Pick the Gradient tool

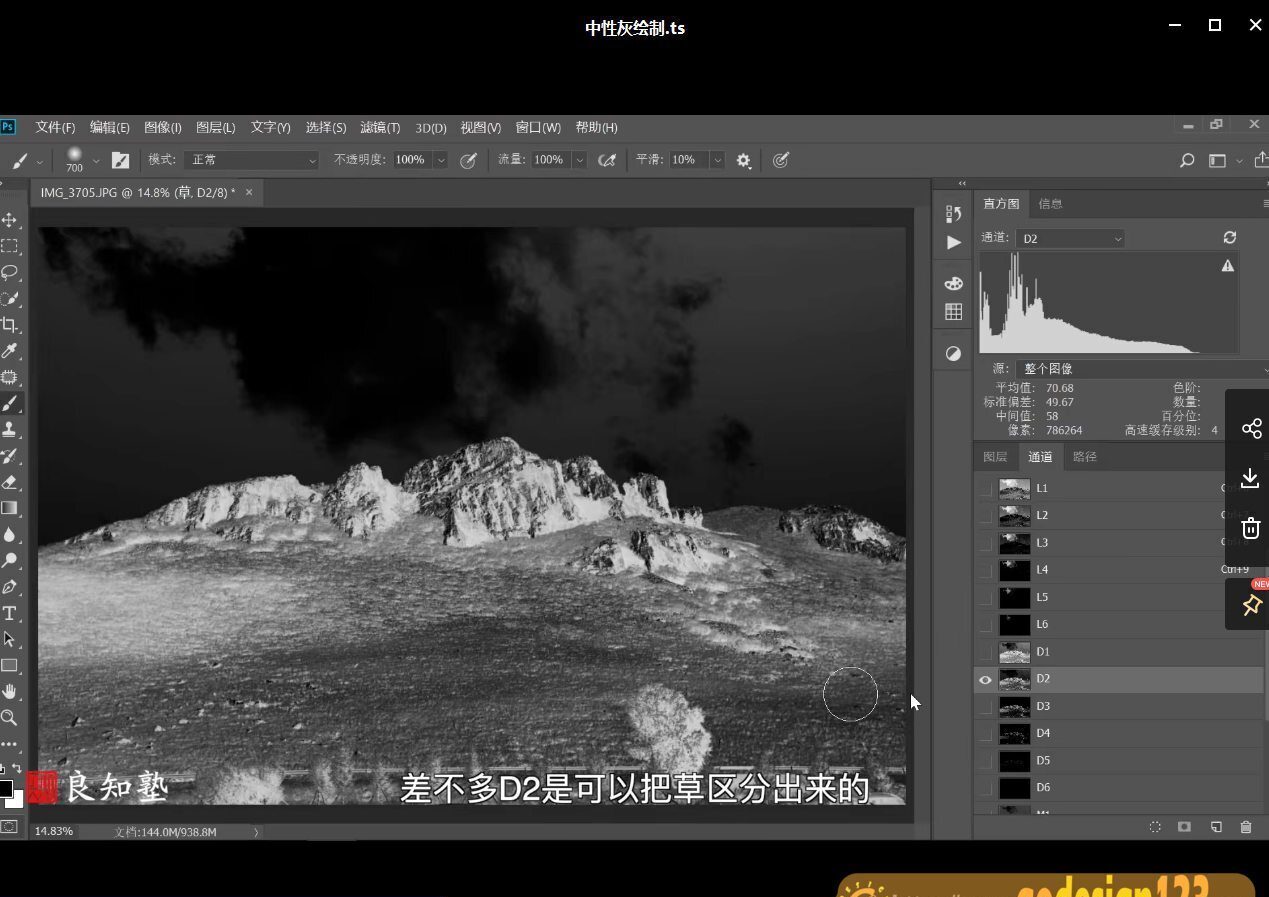click(11, 507)
